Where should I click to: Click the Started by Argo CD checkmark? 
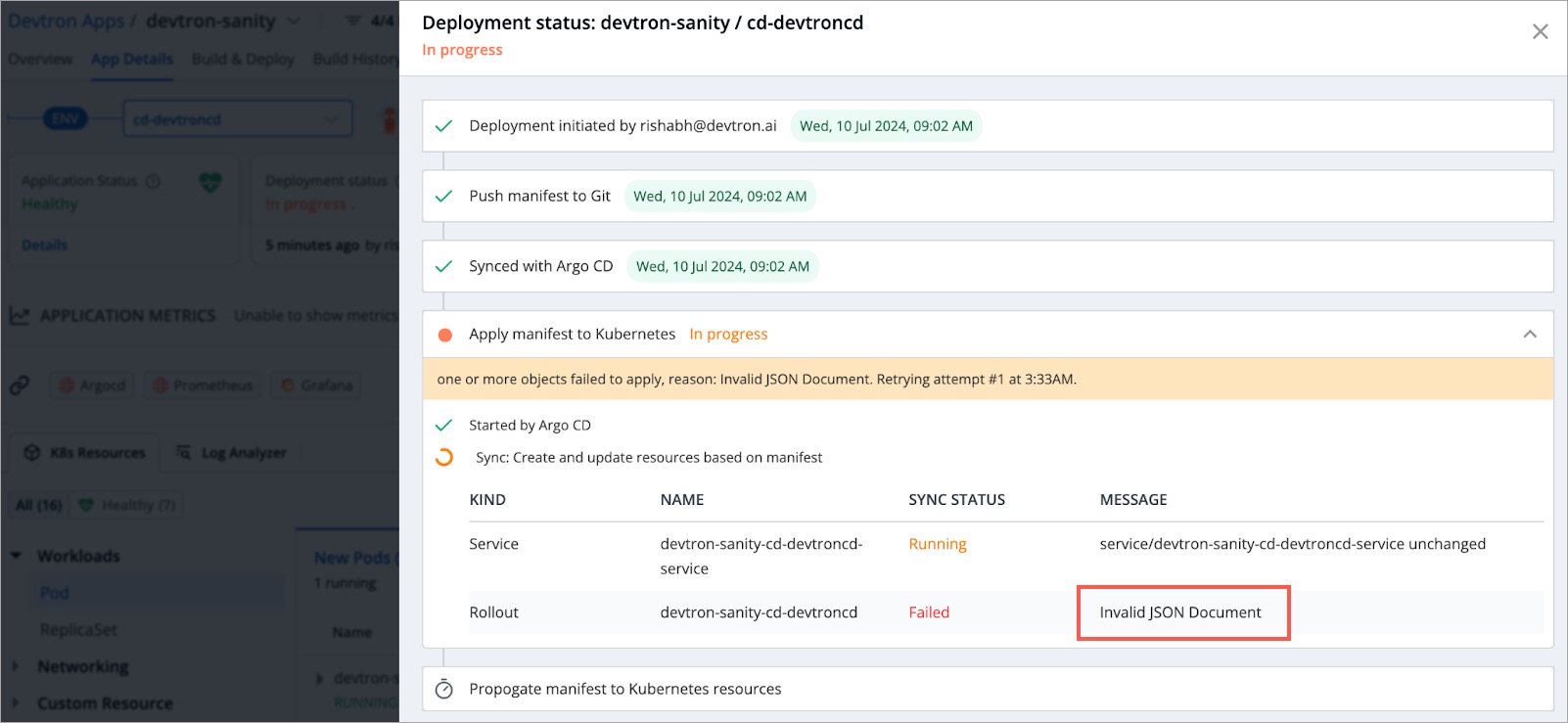pos(443,426)
